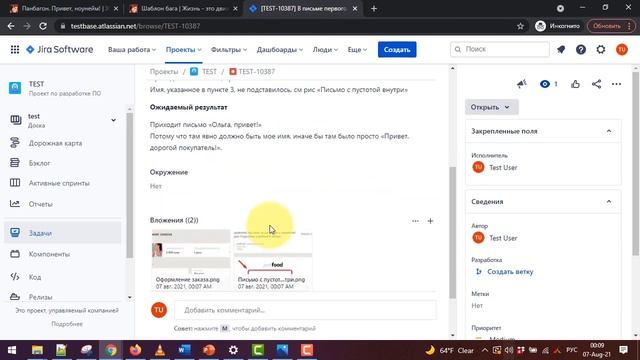Open Оформление заказа.png attachment thumbnail
The width and height of the screenshot is (640, 360).
pos(191,260)
